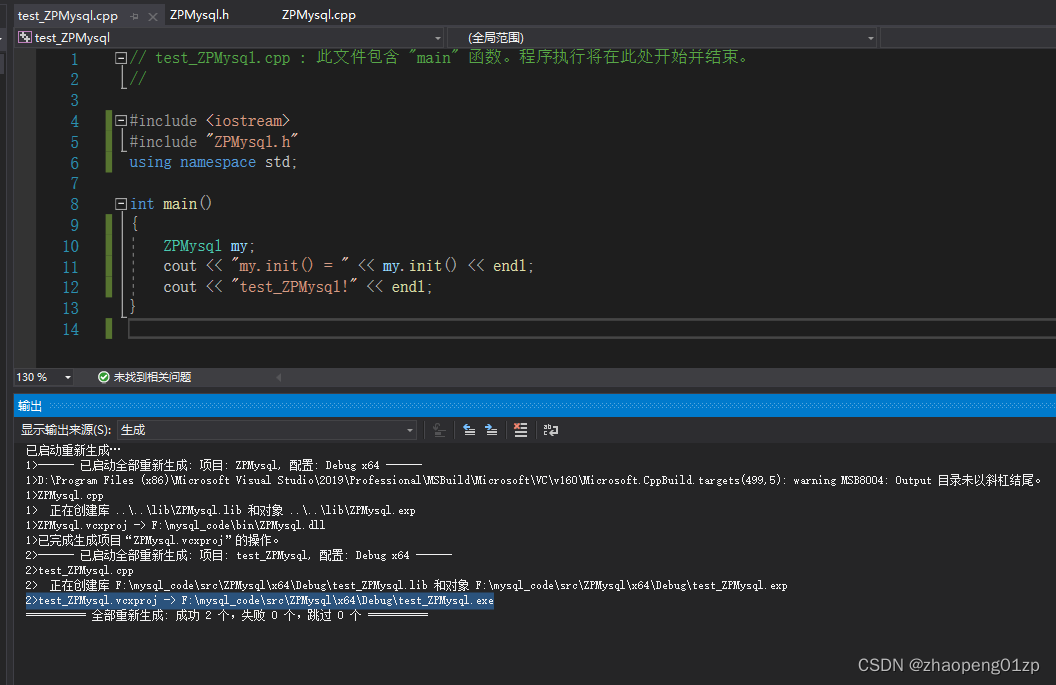Go to next message in output
The width and height of the screenshot is (1056, 685).
492,430
